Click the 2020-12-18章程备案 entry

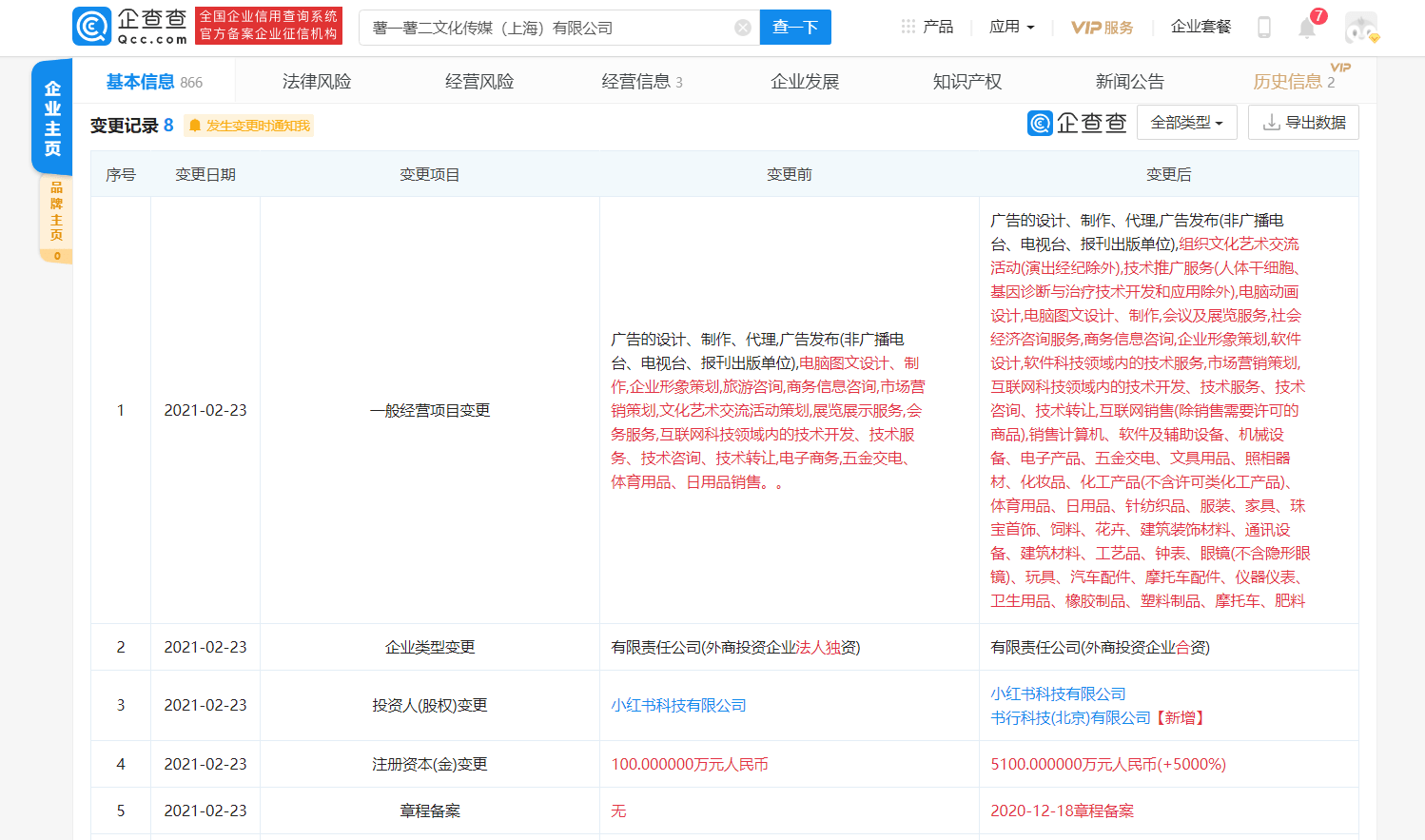point(1063,811)
